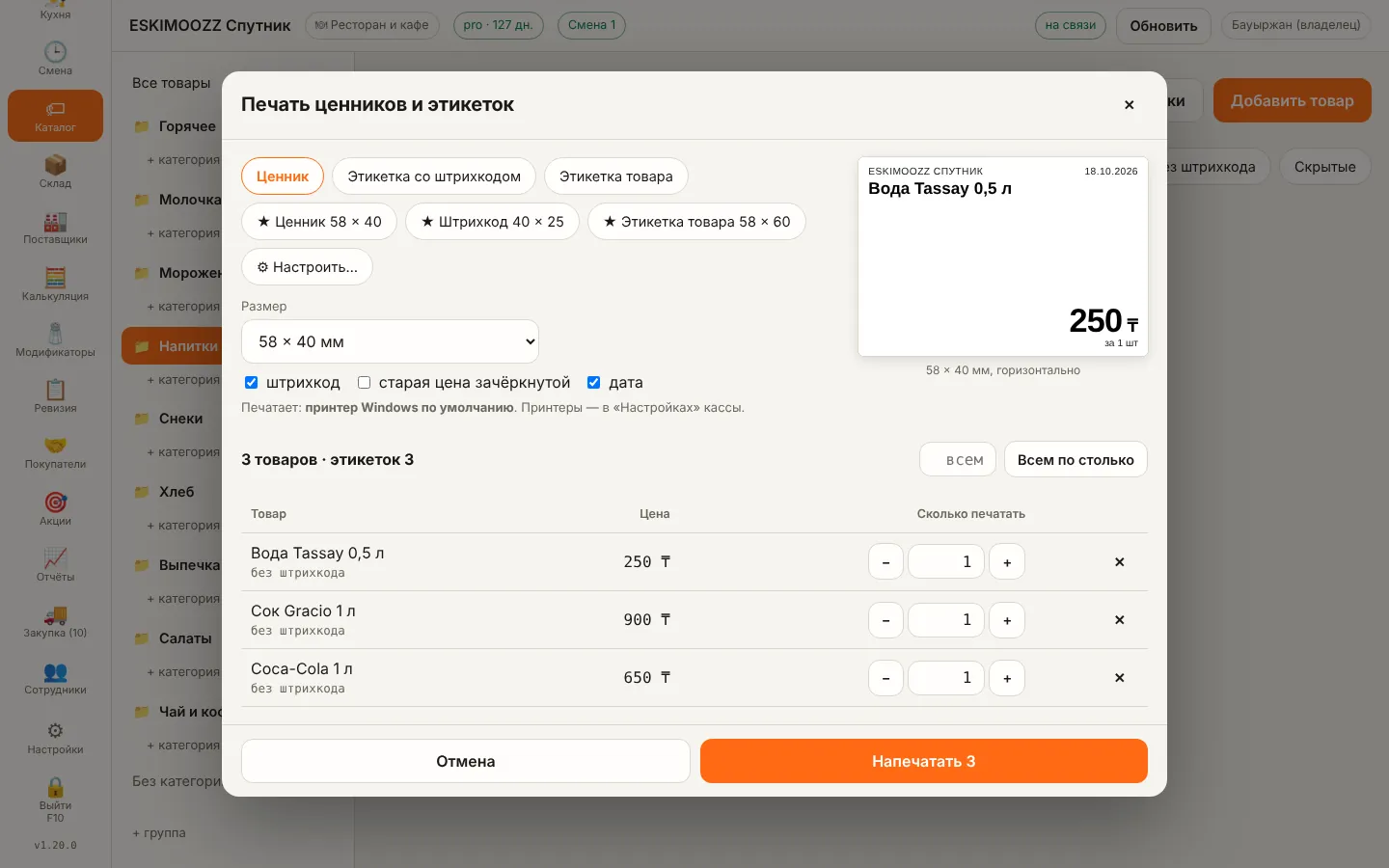Viewport: 1389px width, 868px height.
Task: Decrease quantity for Сок Gracio 1 л
Action: (885, 620)
